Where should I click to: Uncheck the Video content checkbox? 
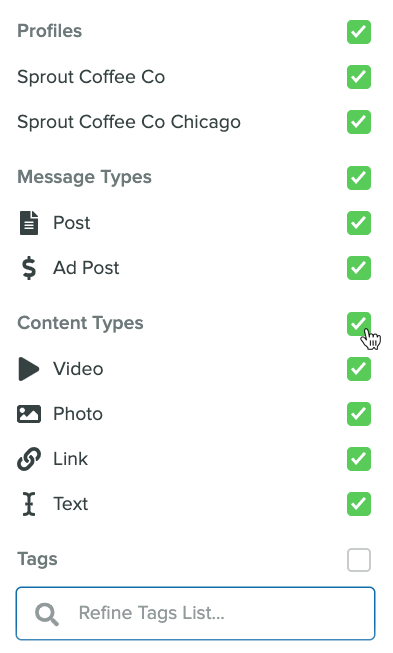tap(359, 369)
